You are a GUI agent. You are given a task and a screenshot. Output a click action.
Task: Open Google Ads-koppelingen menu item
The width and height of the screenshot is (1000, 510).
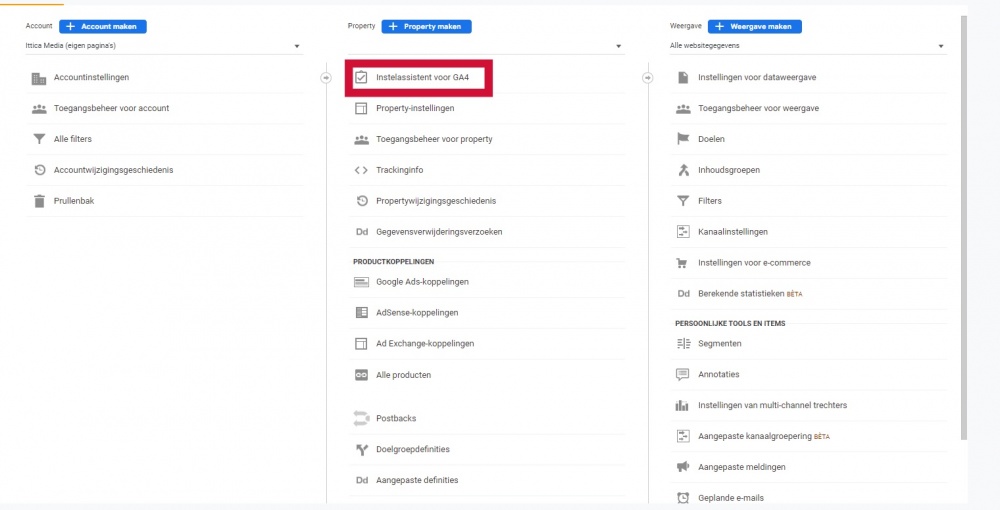point(487,282)
